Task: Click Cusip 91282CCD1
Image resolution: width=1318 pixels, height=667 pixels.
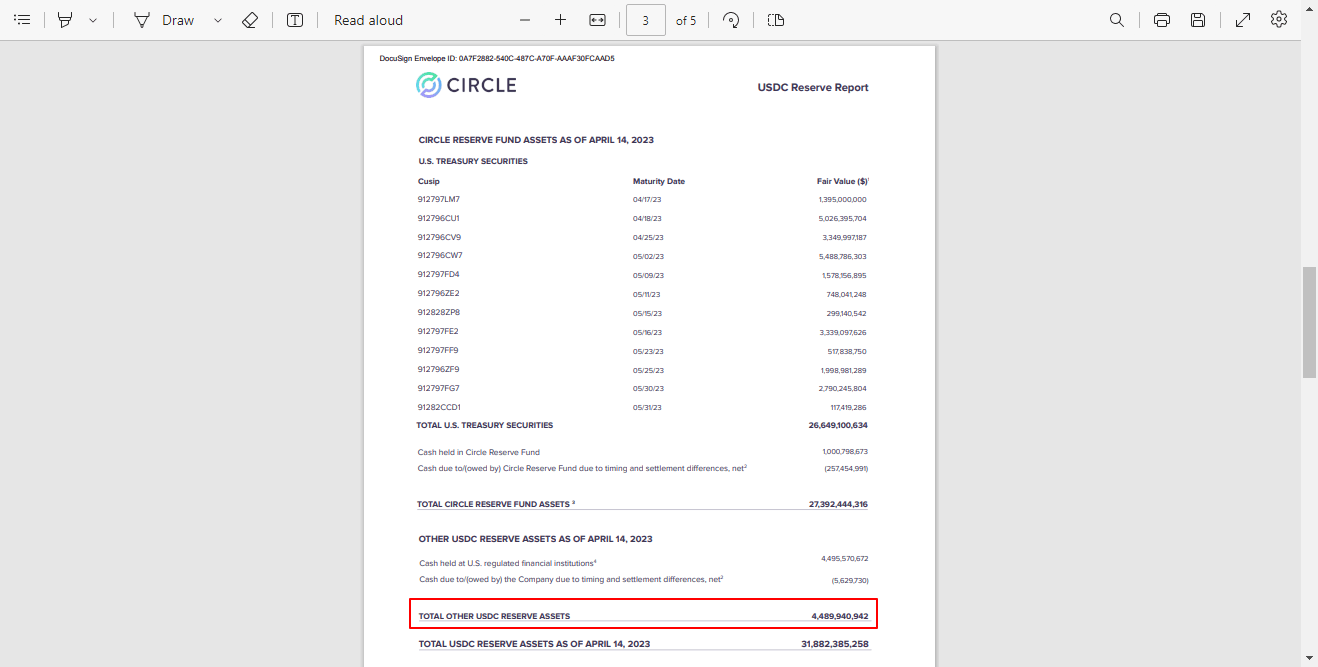Action: point(439,407)
